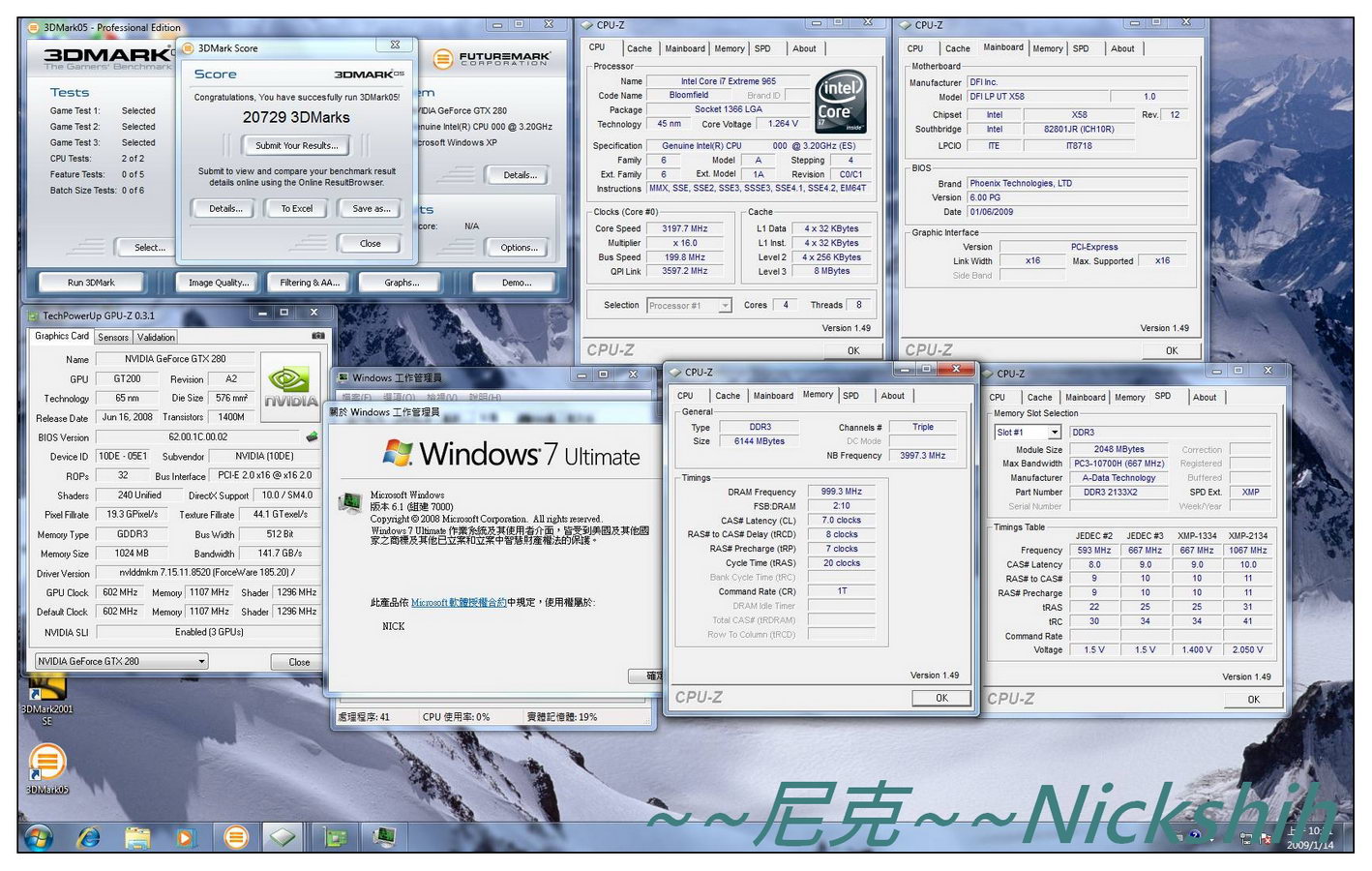The width and height of the screenshot is (1372, 871).
Task: Open the Slot #1 dropdown in CPU-Z SPD
Action: [x=1028, y=433]
